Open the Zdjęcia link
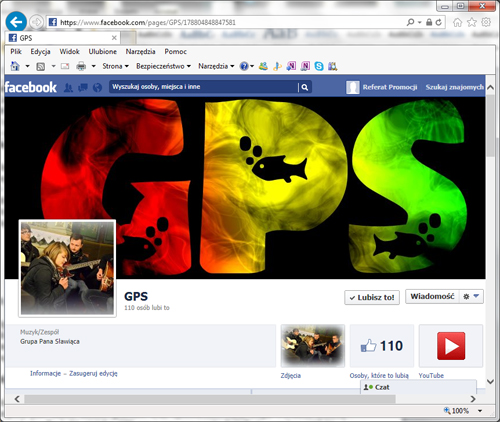The width and height of the screenshot is (500, 422). click(x=291, y=376)
